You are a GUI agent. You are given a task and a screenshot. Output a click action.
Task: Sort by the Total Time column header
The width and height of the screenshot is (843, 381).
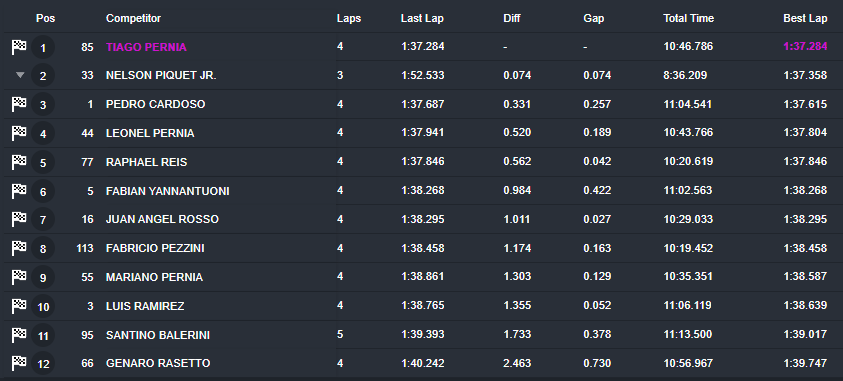click(x=689, y=18)
